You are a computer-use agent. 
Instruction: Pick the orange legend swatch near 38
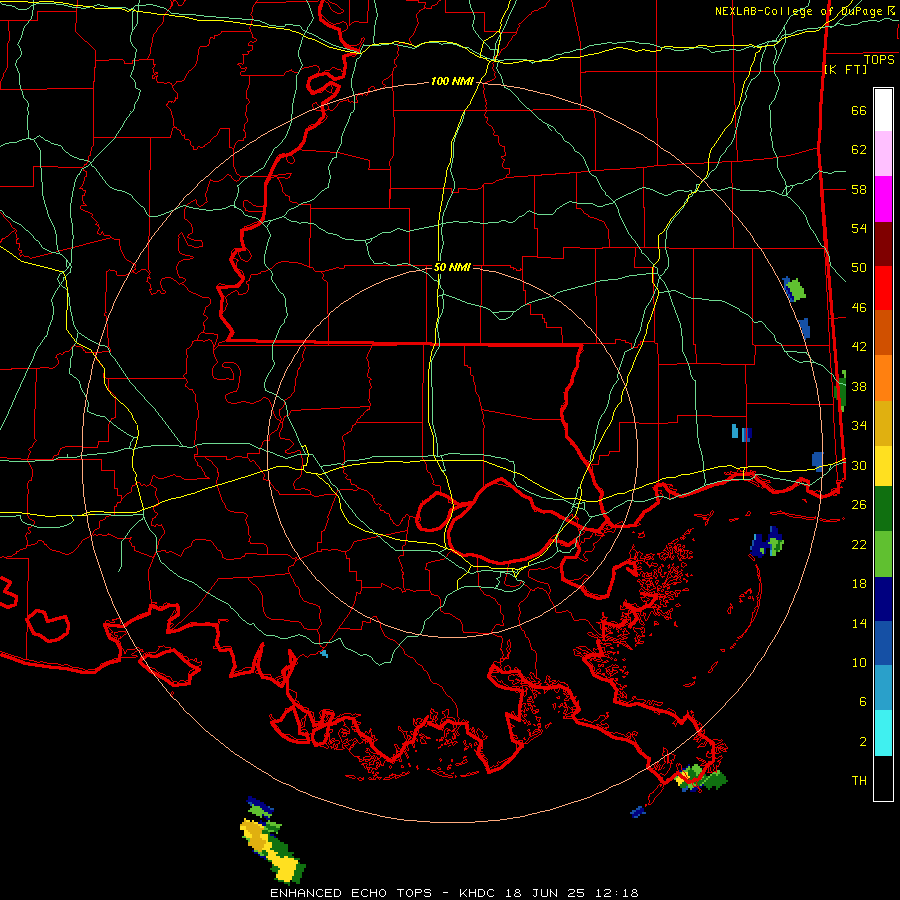pos(883,378)
